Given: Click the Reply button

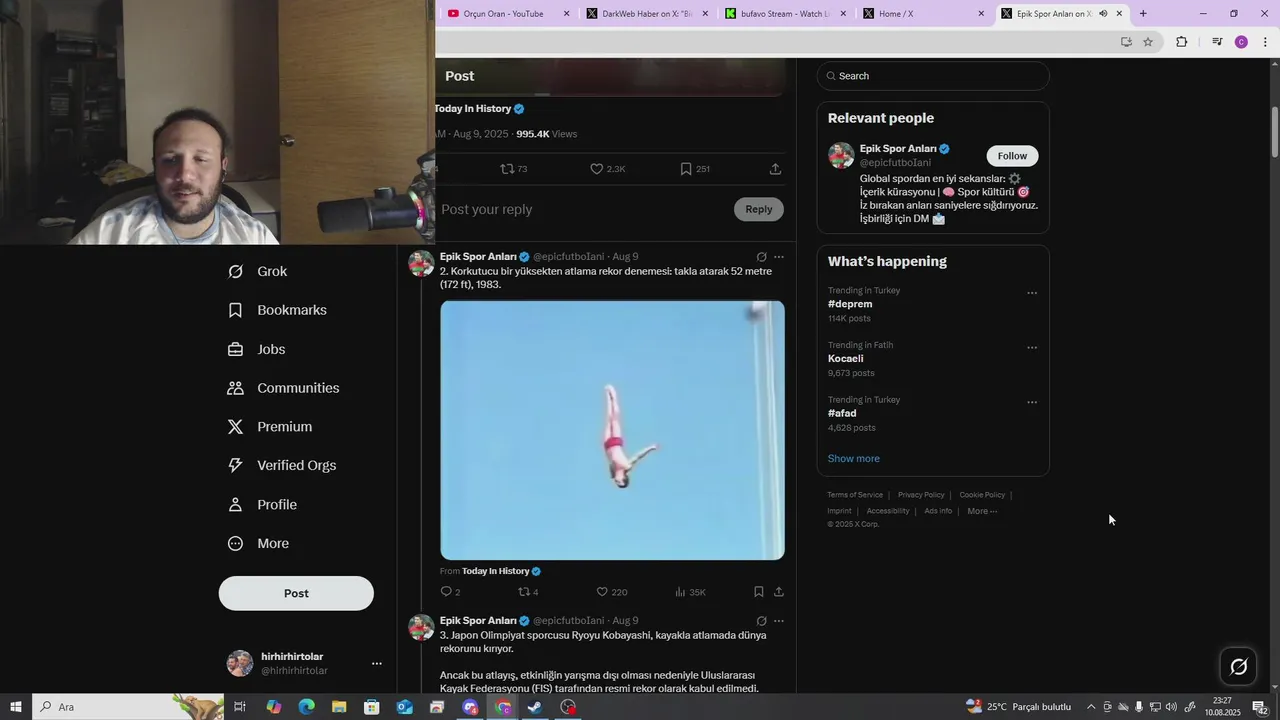Looking at the screenshot, I should pos(759,209).
